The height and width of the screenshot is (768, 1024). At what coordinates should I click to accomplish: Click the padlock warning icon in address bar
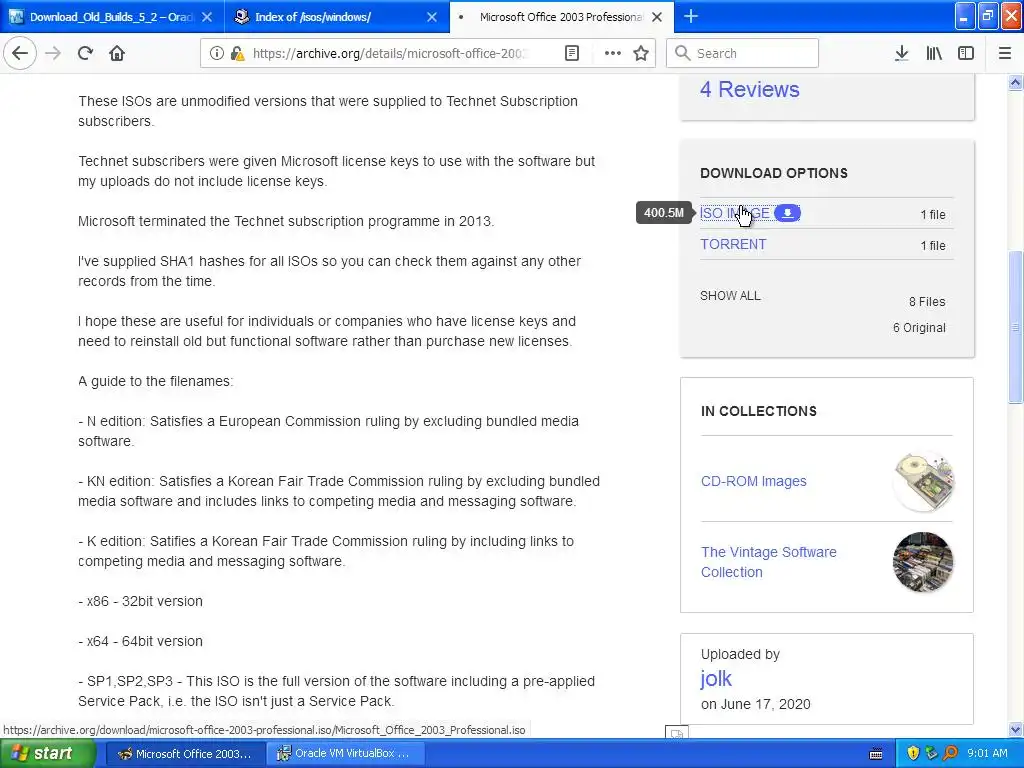238,54
